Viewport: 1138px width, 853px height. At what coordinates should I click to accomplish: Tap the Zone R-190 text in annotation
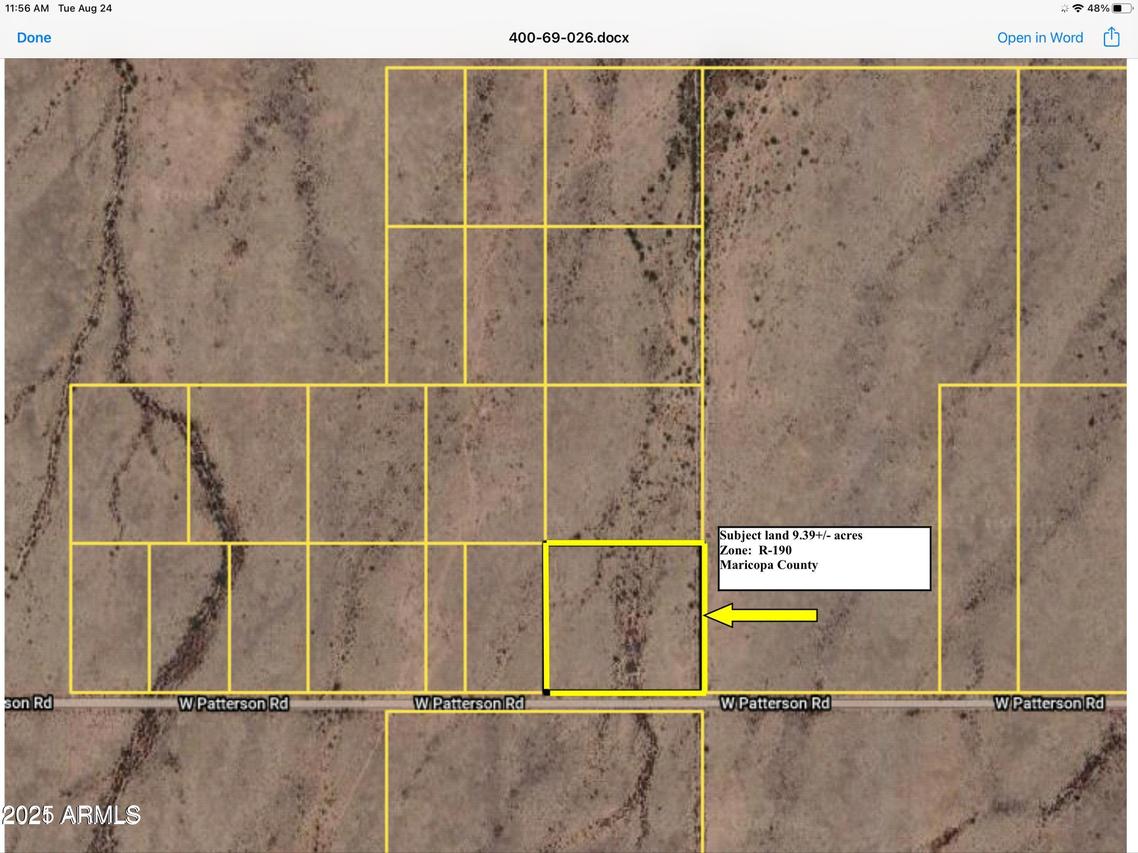click(x=755, y=549)
